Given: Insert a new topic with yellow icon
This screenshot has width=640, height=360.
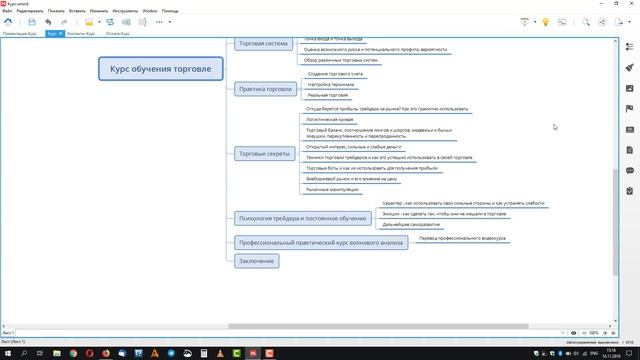Looking at the screenshot, I should (89, 22).
